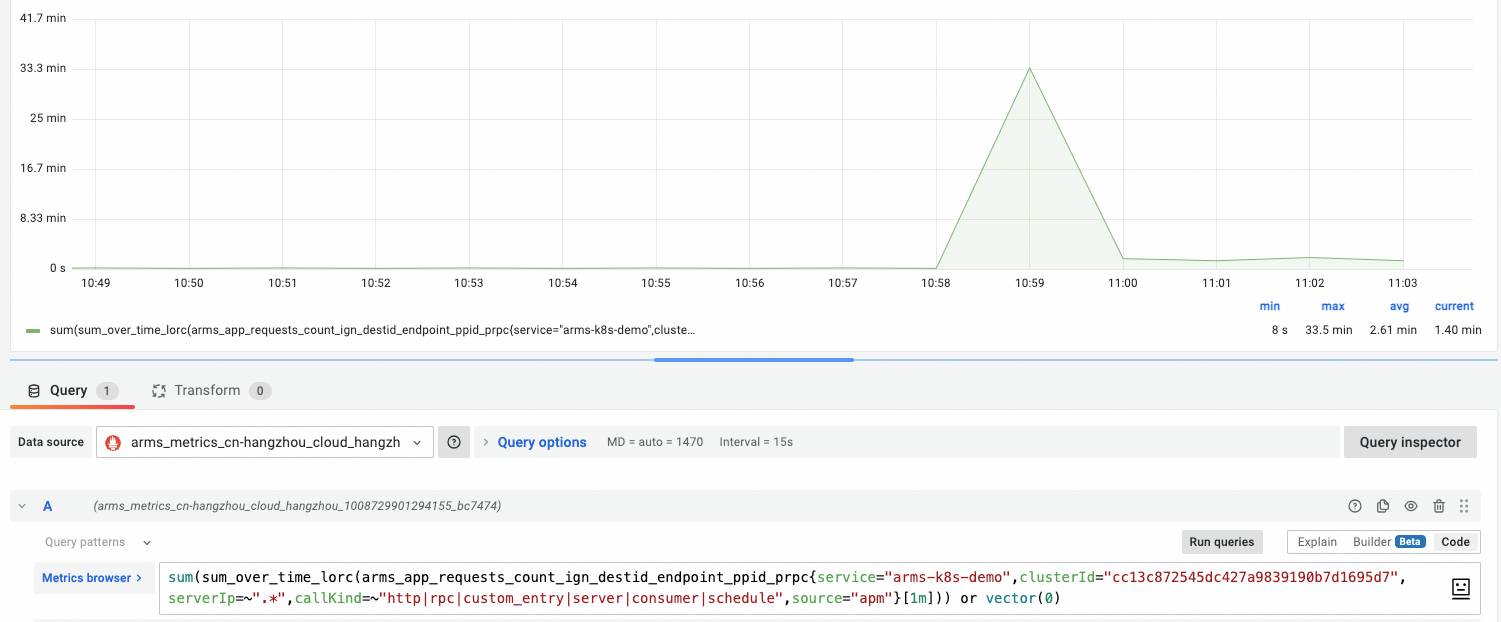
Task: Switch to the Transform tab
Action: coord(211,391)
